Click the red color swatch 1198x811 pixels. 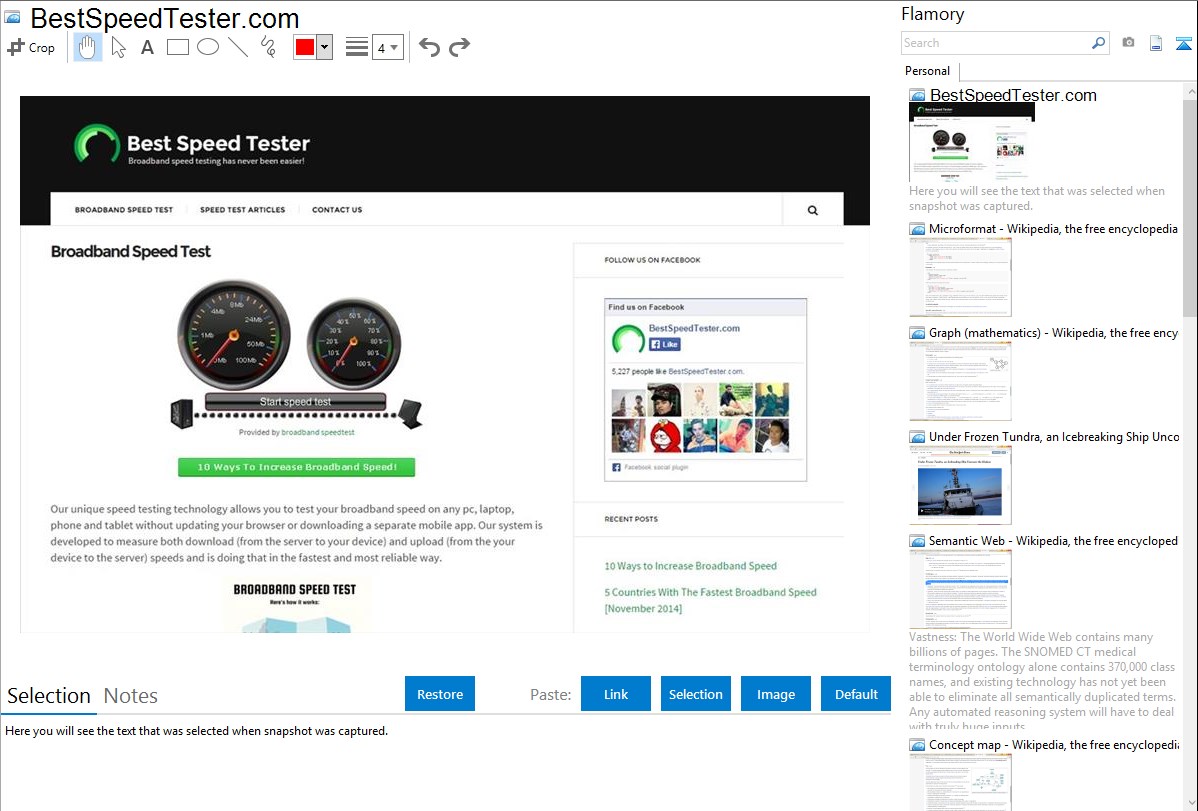point(305,47)
